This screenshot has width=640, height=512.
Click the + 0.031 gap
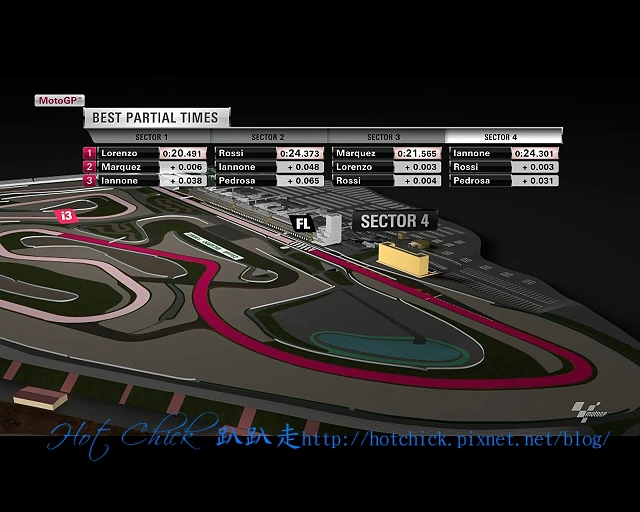[535, 180]
